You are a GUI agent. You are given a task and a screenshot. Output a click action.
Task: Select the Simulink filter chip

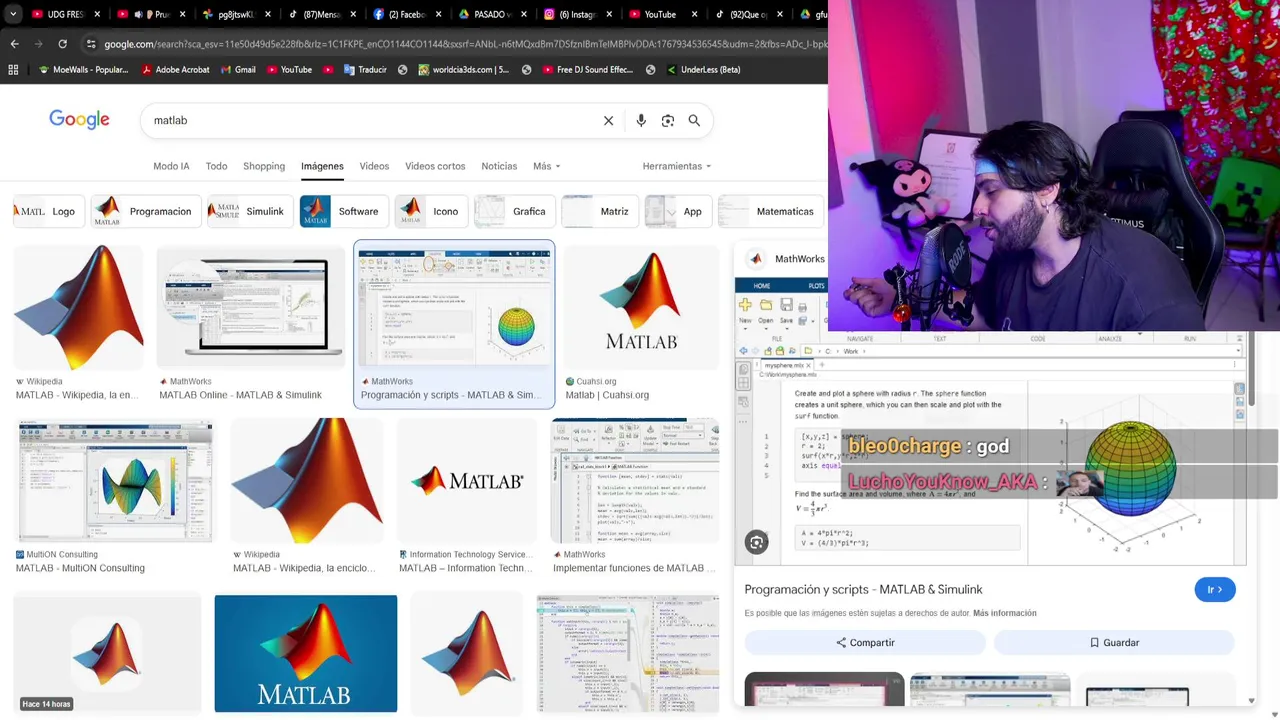(250, 211)
